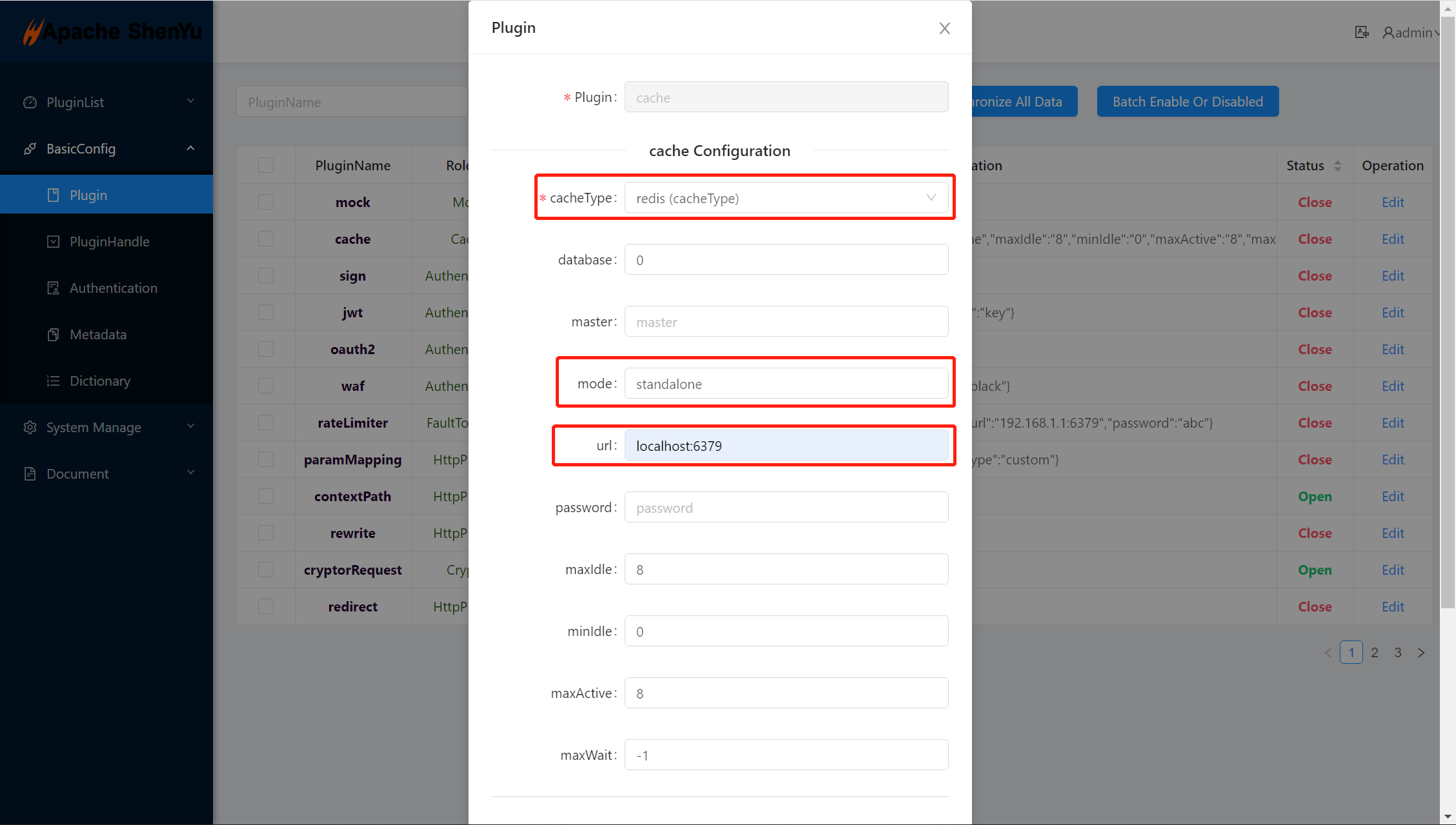
Task: Open the Plugin menu item in sidebar
Action: click(x=88, y=195)
